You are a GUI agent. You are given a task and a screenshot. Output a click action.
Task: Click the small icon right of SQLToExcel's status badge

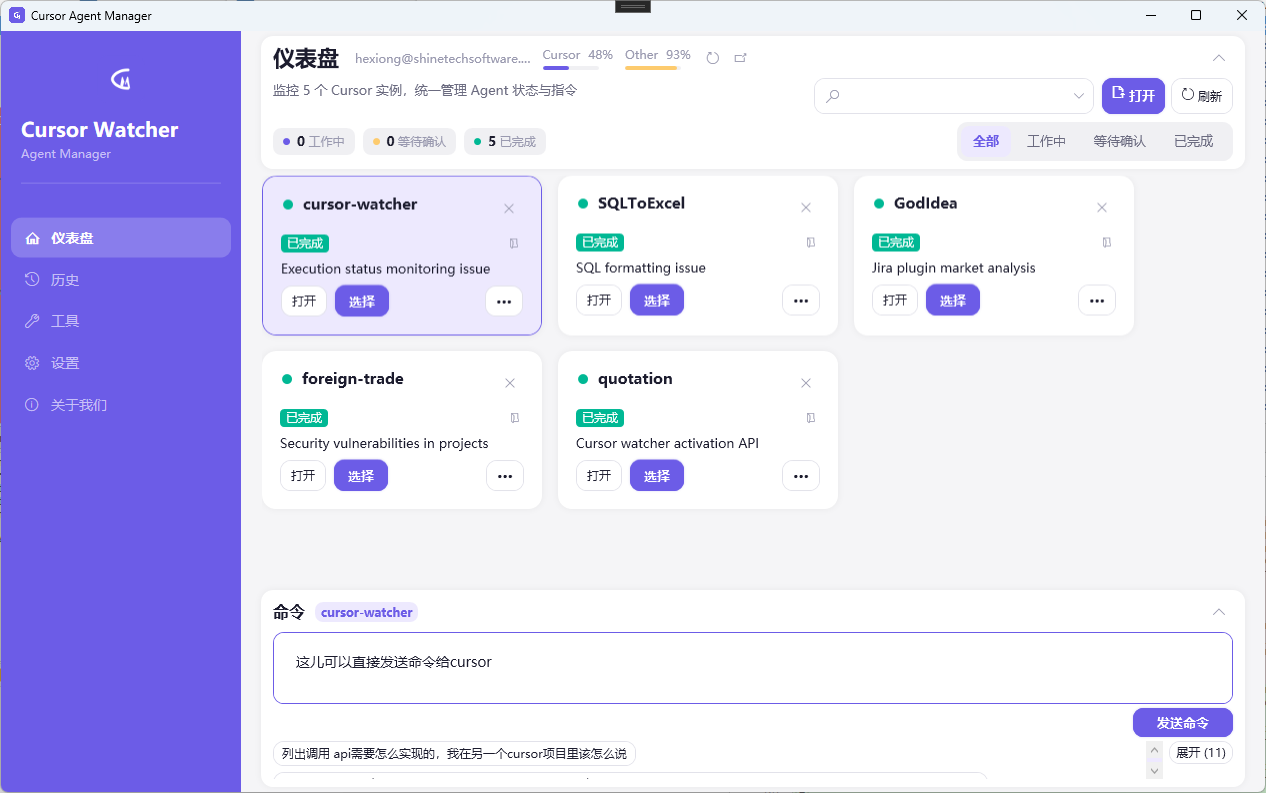(810, 242)
